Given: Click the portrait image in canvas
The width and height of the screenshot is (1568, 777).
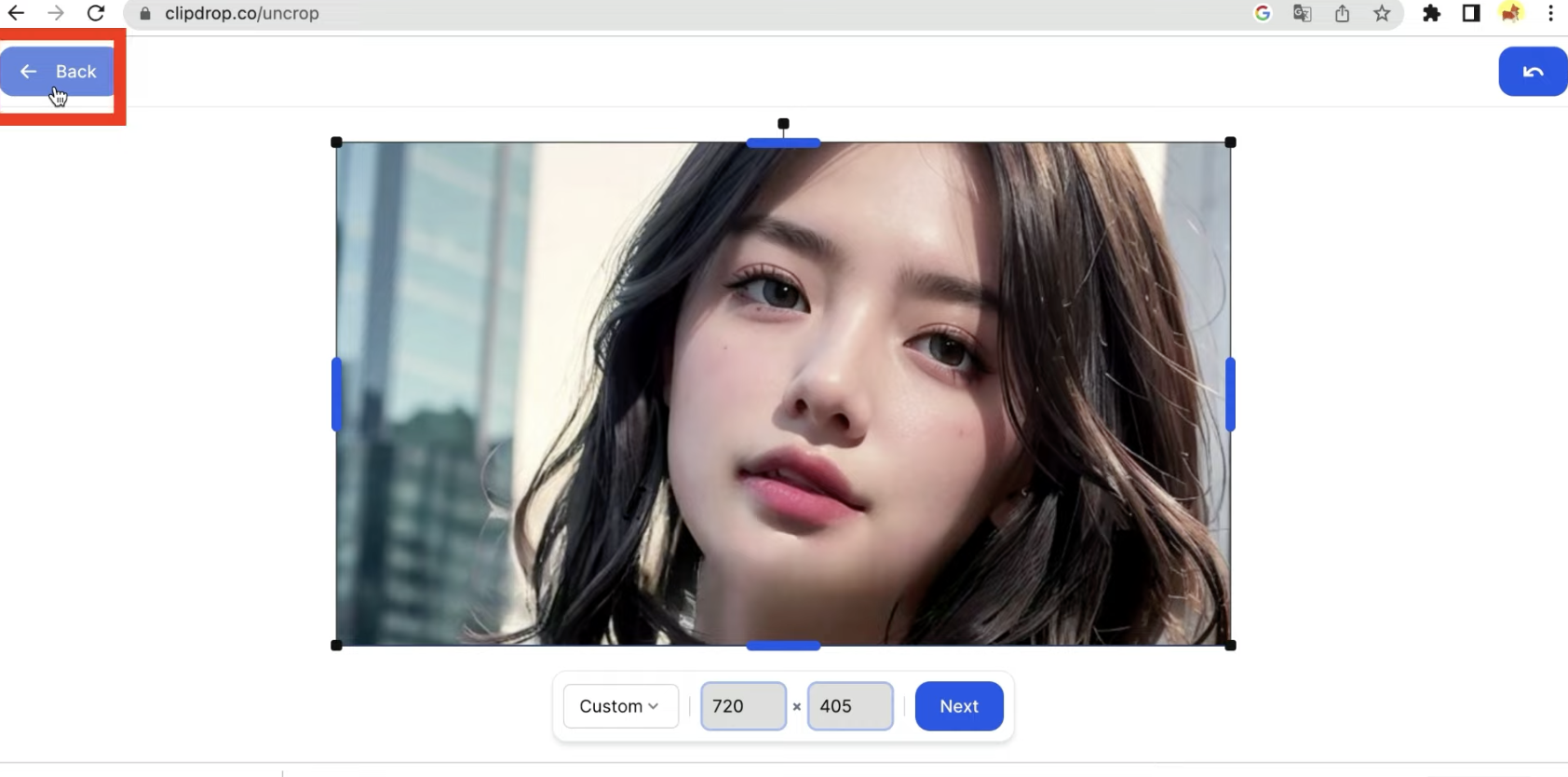Looking at the screenshot, I should pyautogui.click(x=783, y=394).
